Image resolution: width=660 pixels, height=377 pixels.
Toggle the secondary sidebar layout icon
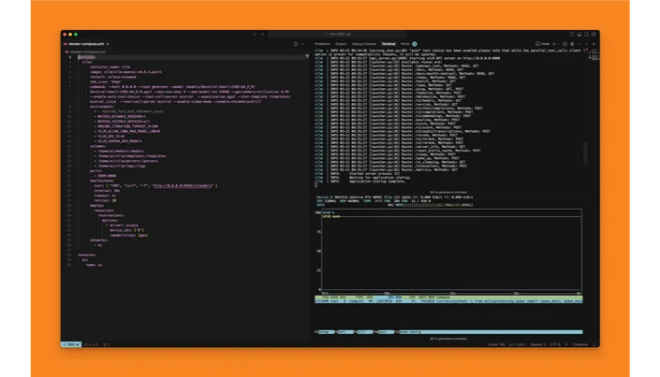point(586,34)
